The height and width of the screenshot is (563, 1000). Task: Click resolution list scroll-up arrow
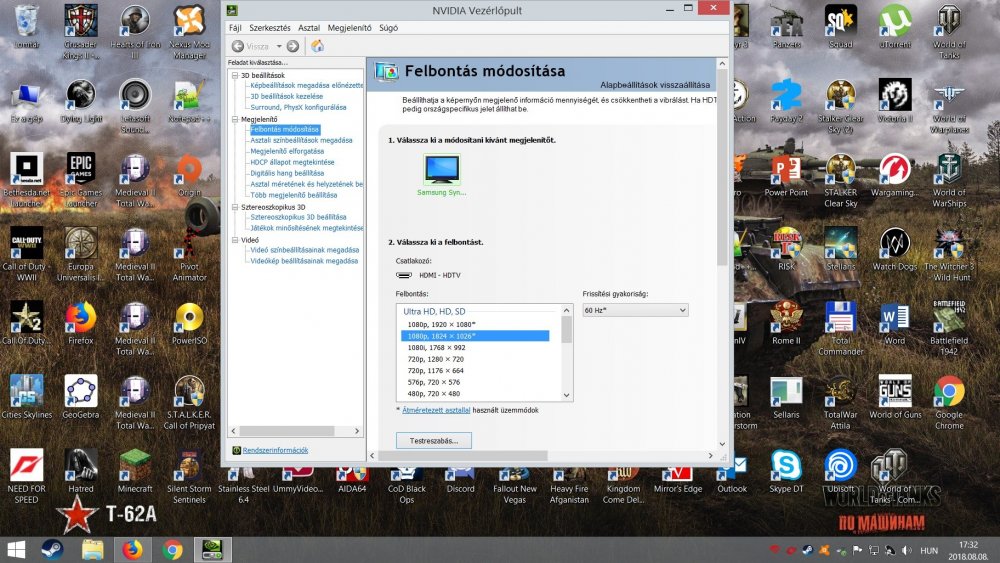click(566, 311)
